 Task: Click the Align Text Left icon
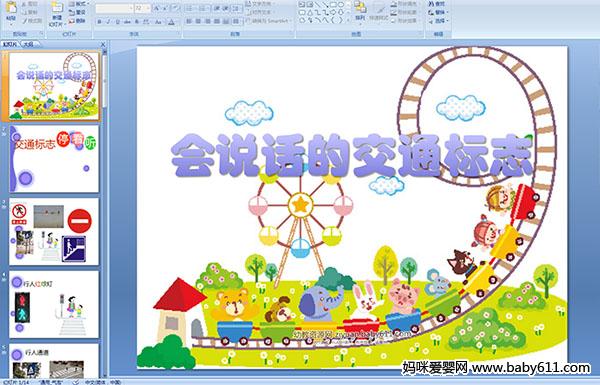[x=189, y=21]
